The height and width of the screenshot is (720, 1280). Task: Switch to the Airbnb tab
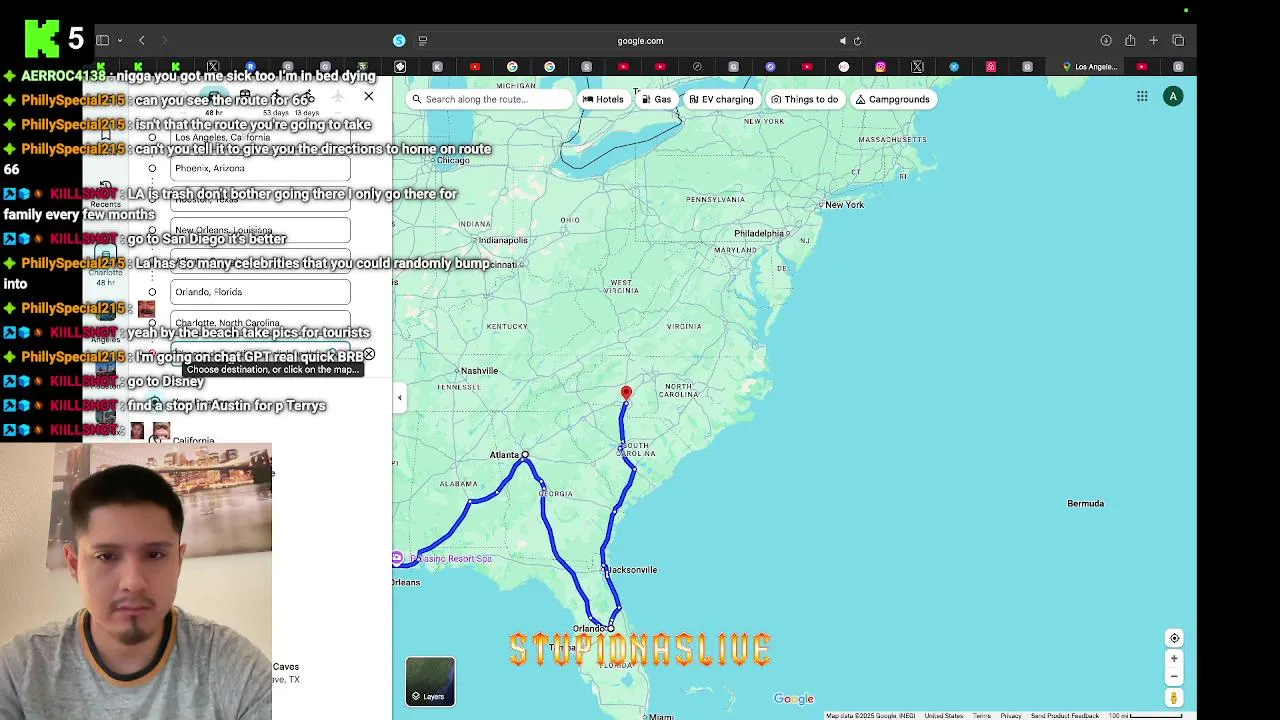click(991, 67)
